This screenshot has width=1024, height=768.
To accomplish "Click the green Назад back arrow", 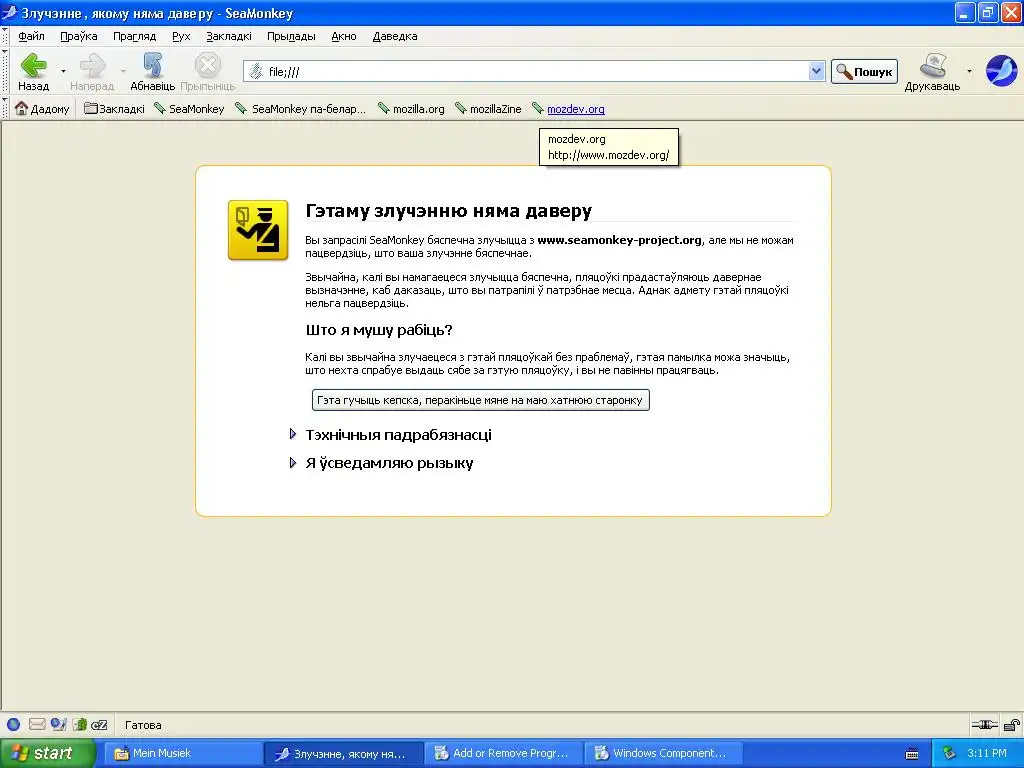I will click(x=33, y=71).
